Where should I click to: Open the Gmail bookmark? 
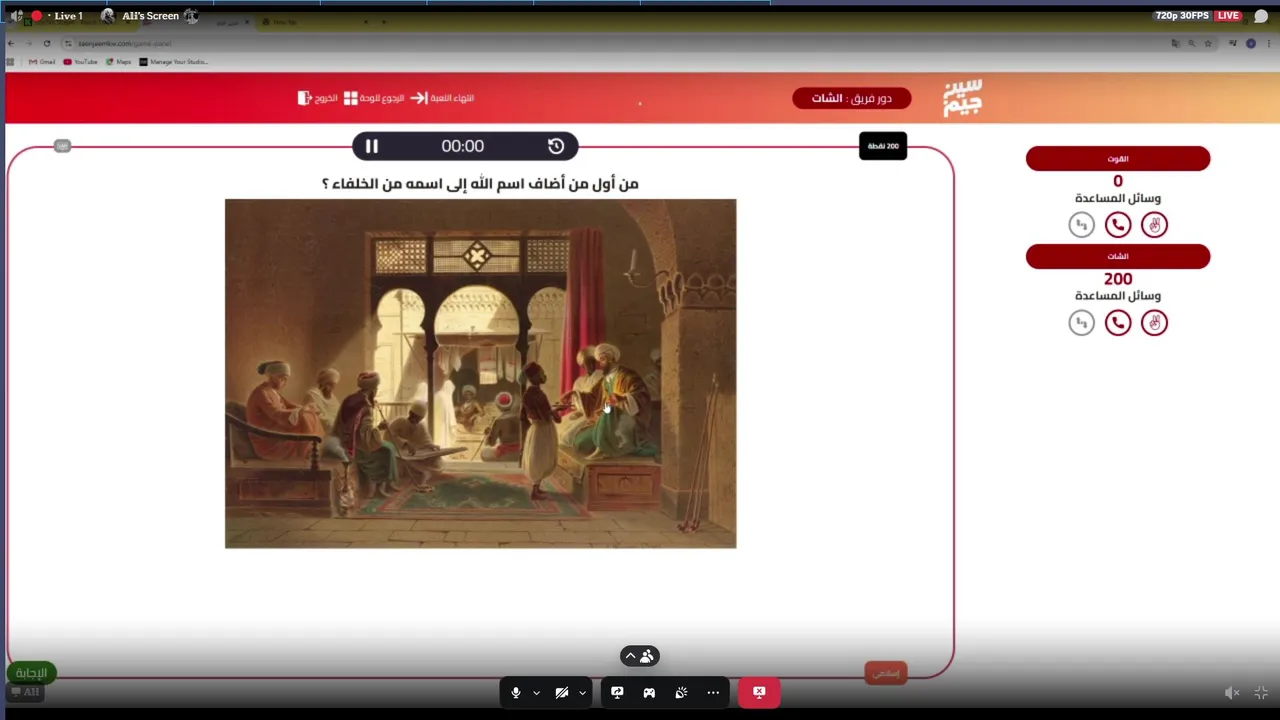click(42, 62)
